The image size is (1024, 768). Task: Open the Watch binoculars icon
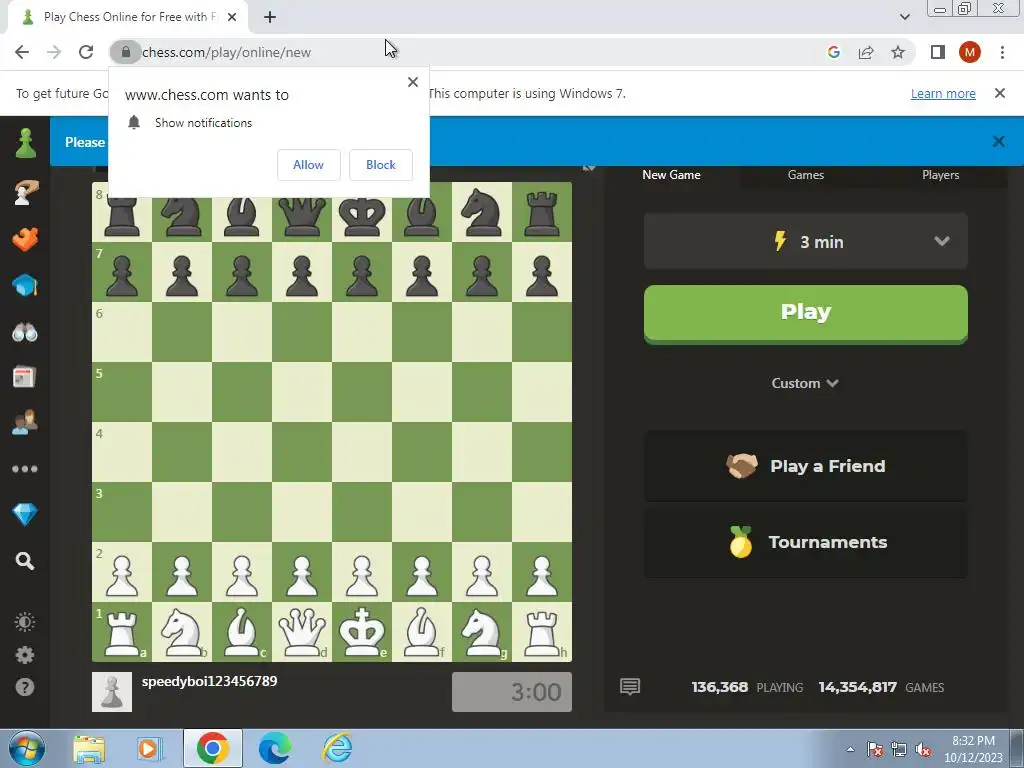click(25, 332)
